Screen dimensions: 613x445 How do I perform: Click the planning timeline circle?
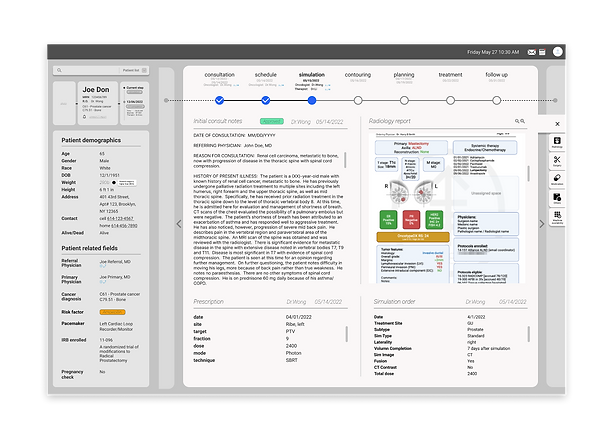[x=404, y=100]
